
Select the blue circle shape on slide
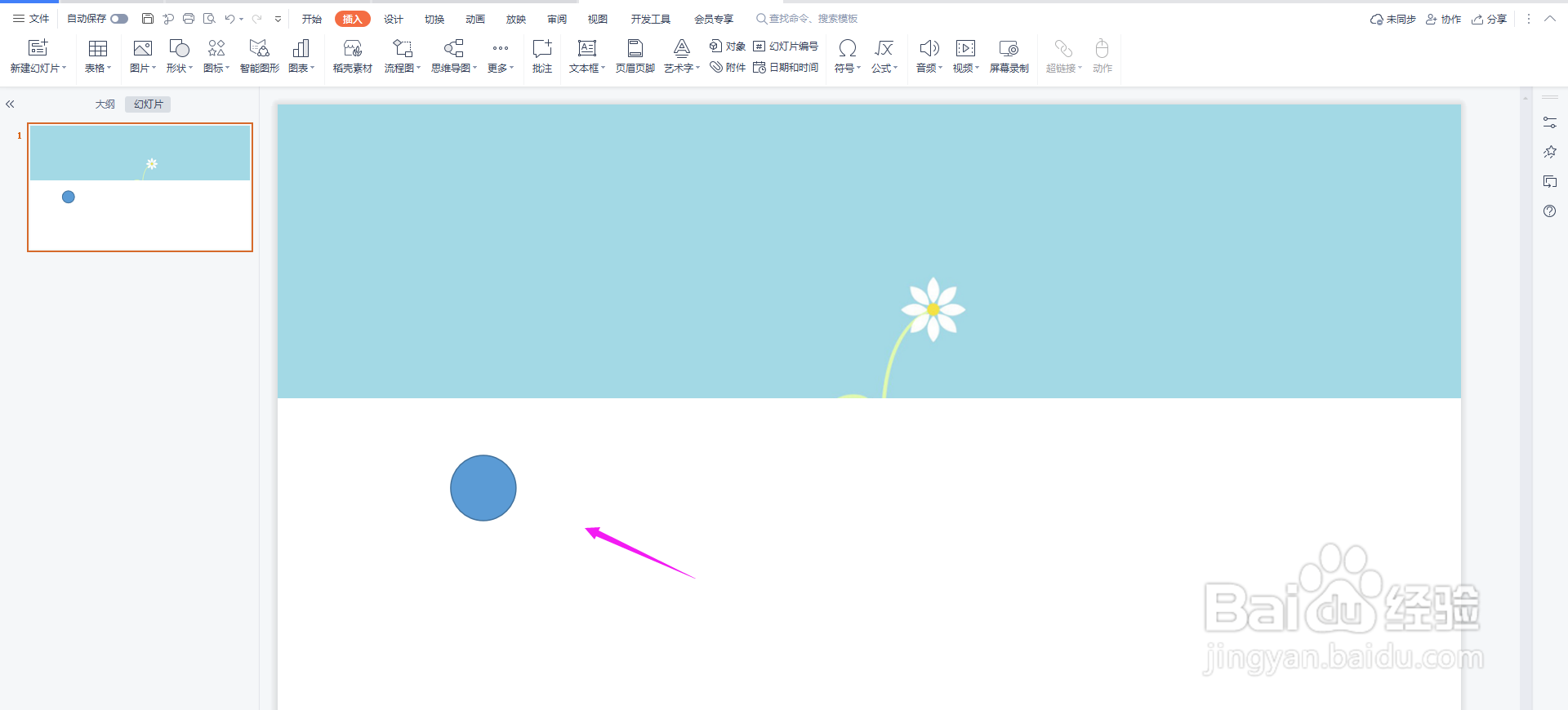tap(483, 488)
